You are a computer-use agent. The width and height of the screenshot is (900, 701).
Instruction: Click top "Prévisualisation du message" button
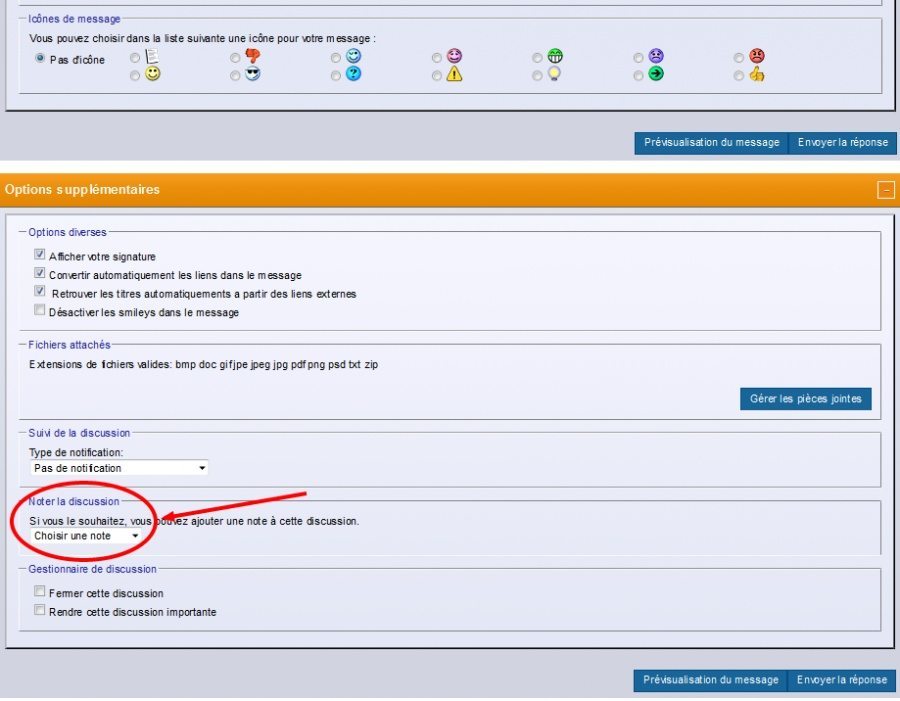(x=711, y=143)
